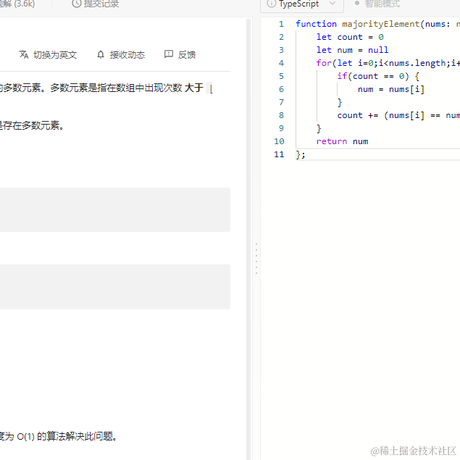Image resolution: width=460 pixels, height=460 pixels.
Task: Click the function majorityElement declaration line
Action: [377, 24]
